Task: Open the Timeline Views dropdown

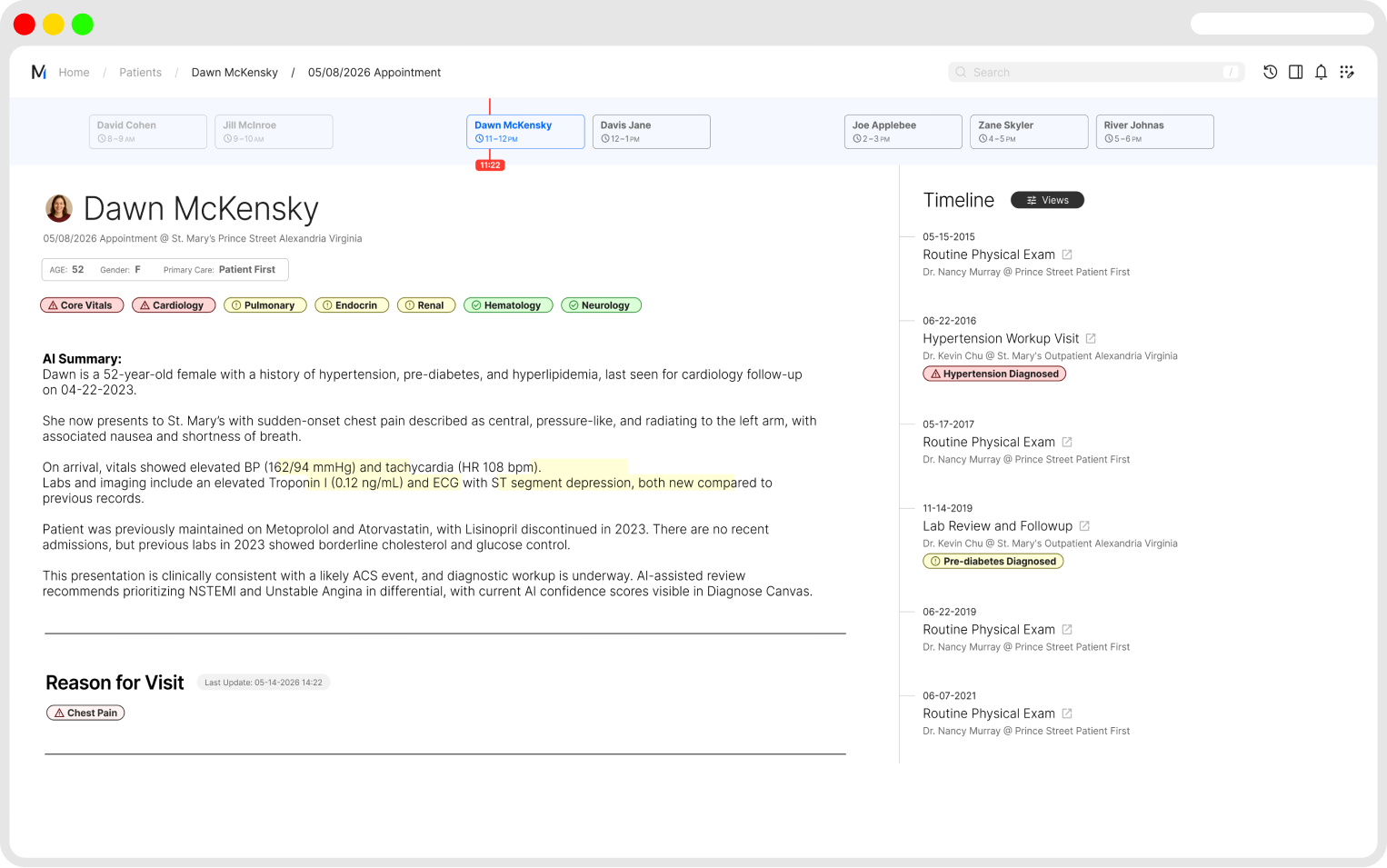Action: coord(1047,200)
